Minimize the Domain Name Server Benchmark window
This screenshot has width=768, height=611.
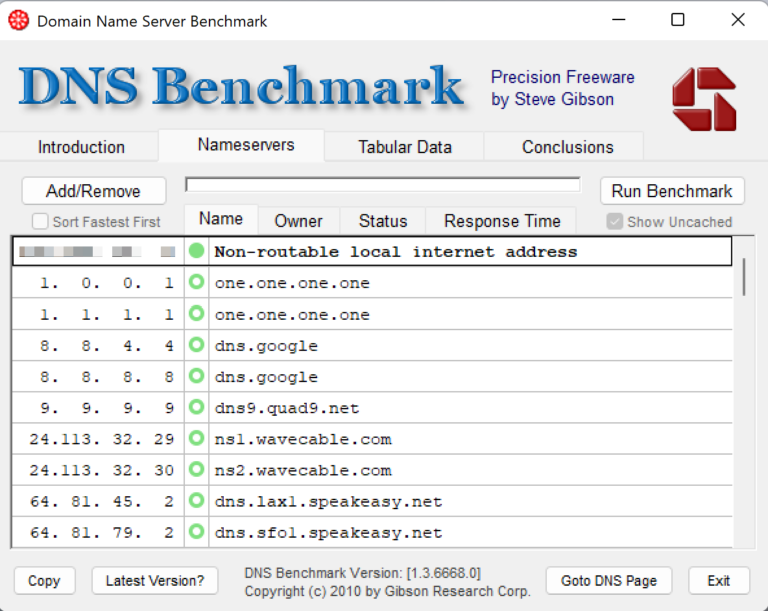619,20
